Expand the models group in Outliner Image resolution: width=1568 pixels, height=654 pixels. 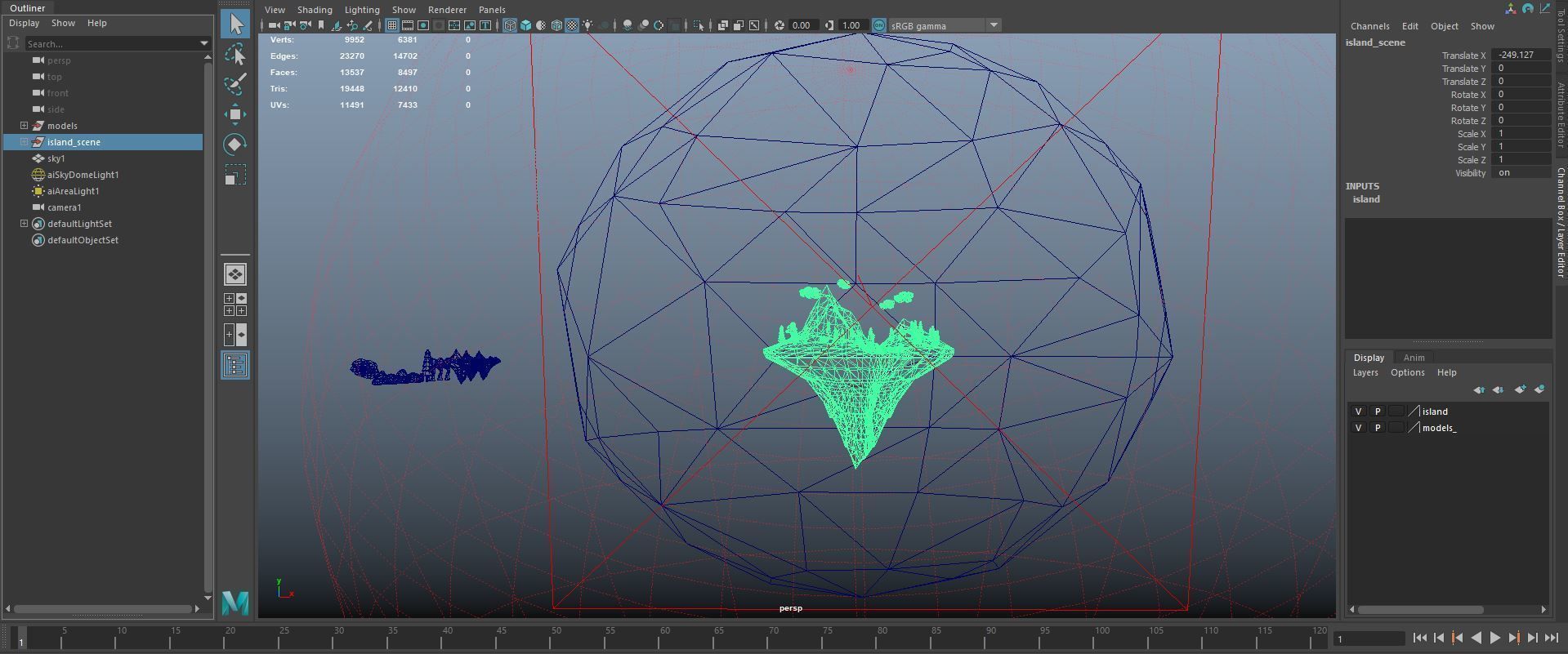[x=25, y=126]
